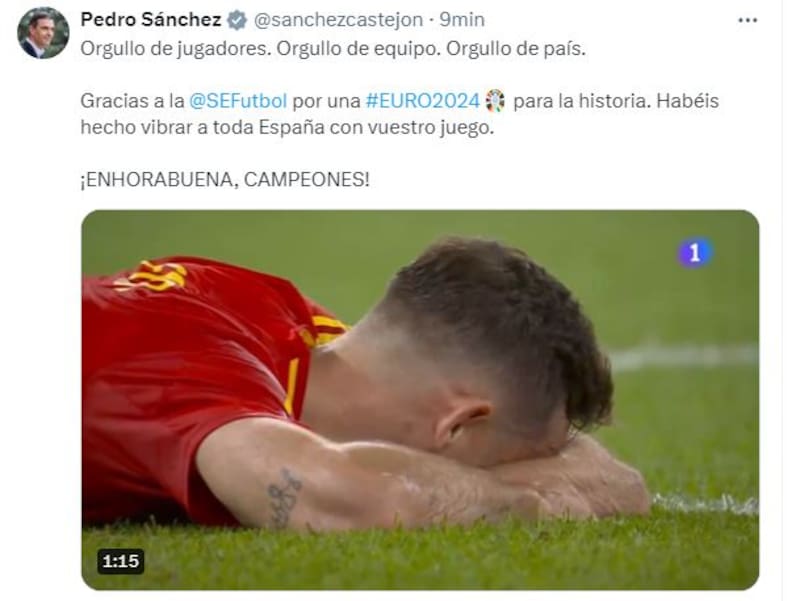The image size is (800, 601).
Task: Click the blue verified badge
Action: 237,20
